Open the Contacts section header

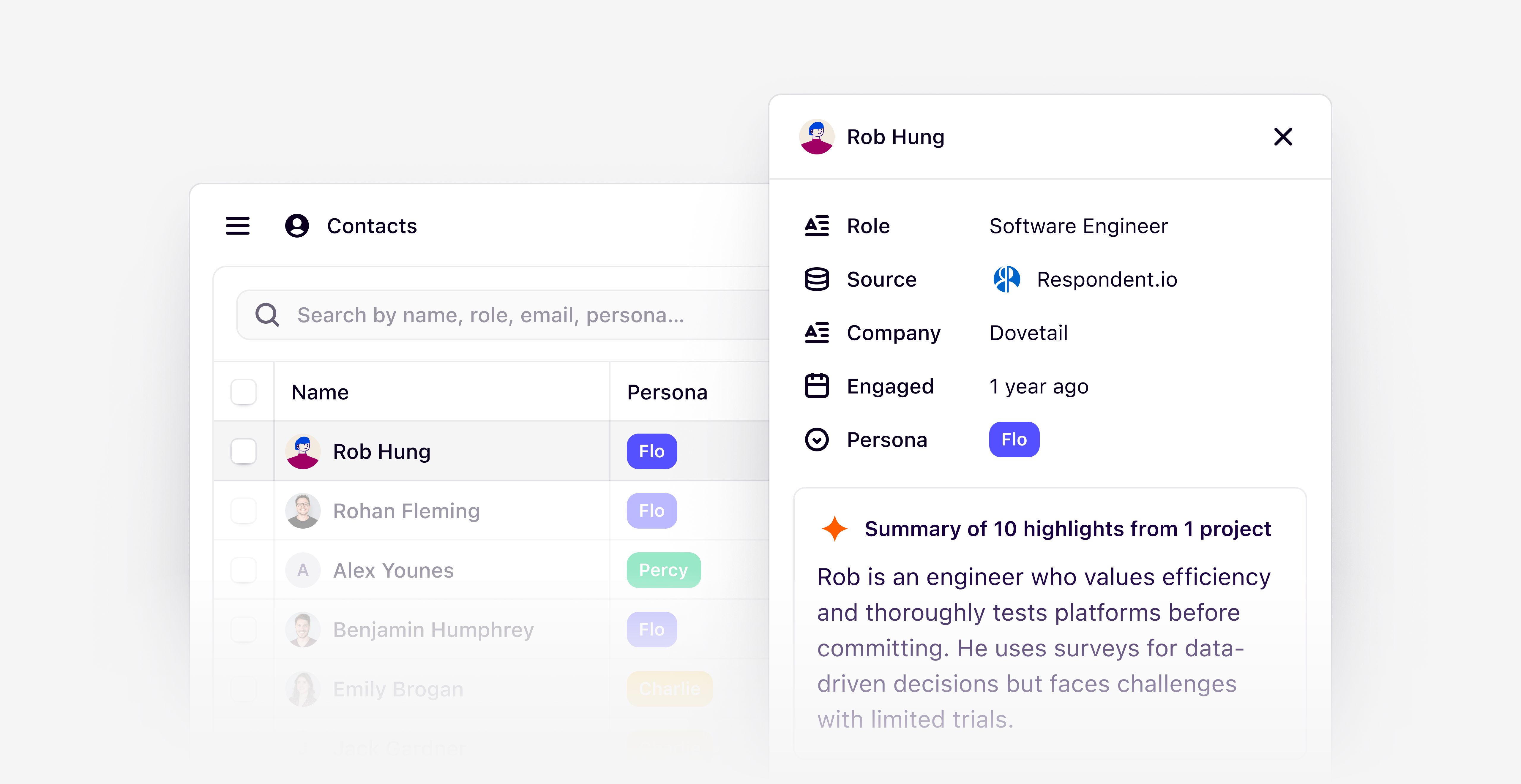(372, 226)
